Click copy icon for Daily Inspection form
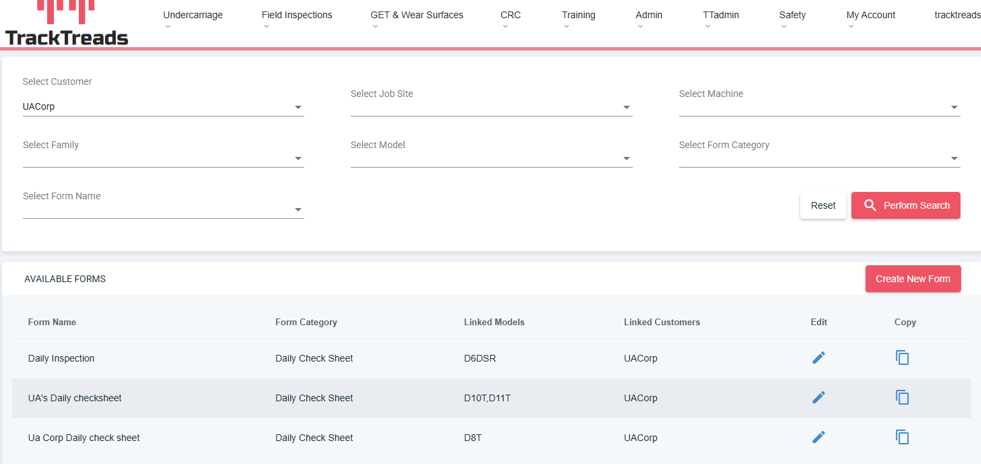Viewport: 981px width, 464px height. pyautogui.click(x=902, y=358)
